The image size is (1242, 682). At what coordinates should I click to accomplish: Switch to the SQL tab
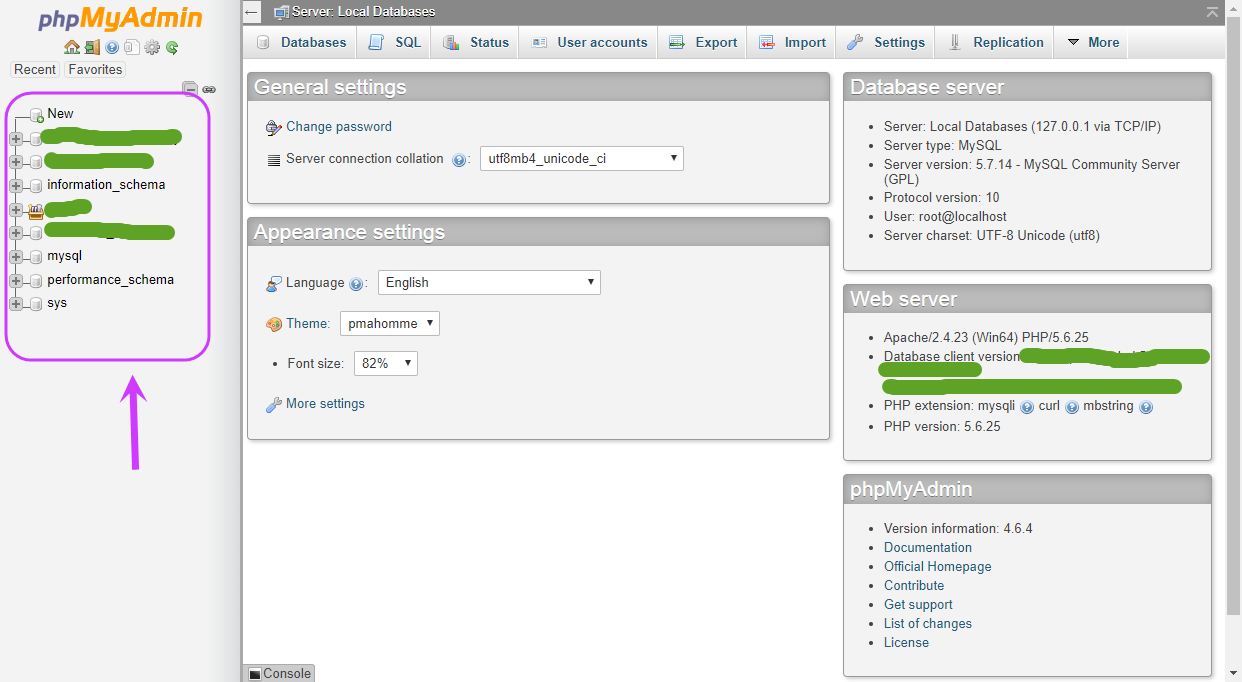click(x=394, y=42)
